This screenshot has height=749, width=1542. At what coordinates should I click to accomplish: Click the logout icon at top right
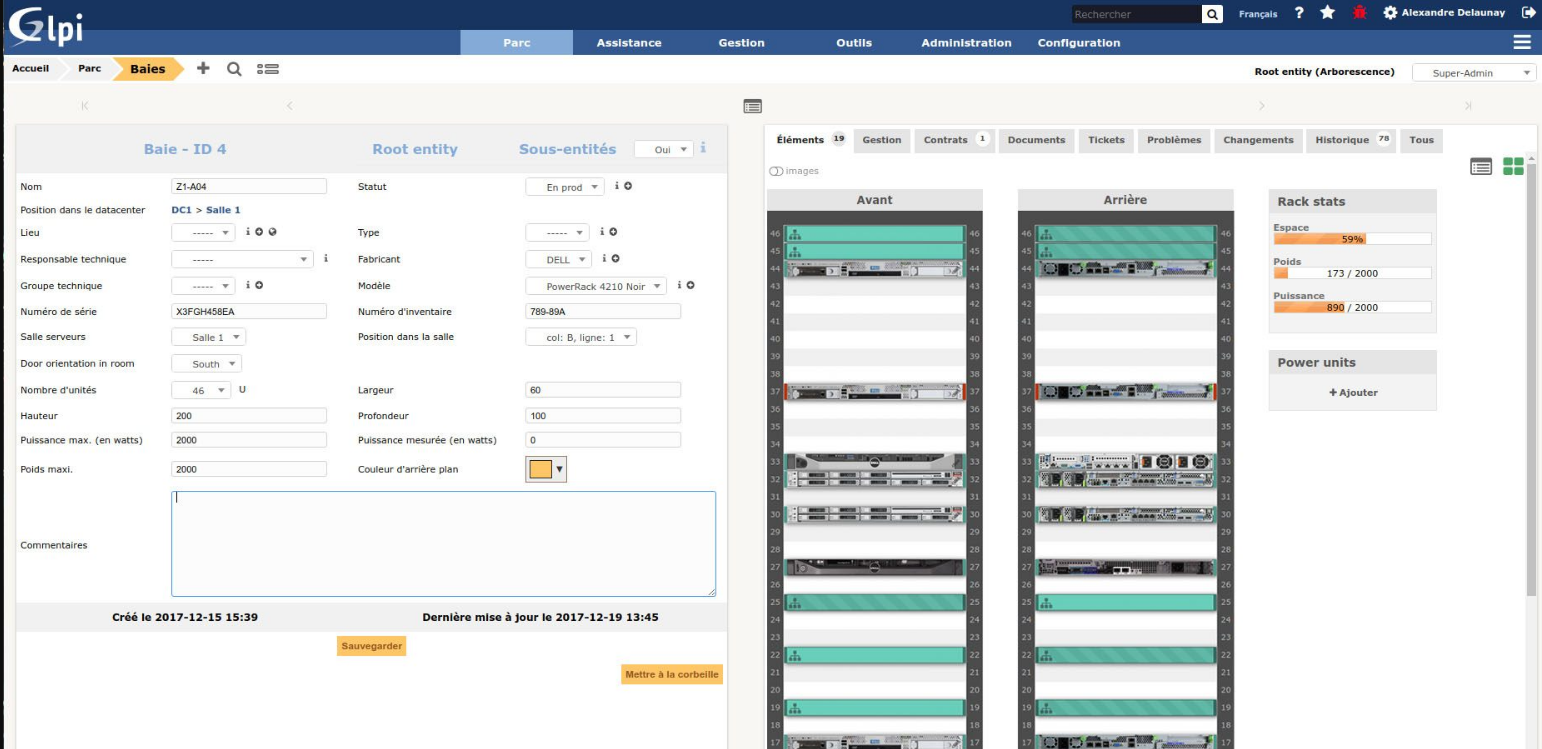1528,13
